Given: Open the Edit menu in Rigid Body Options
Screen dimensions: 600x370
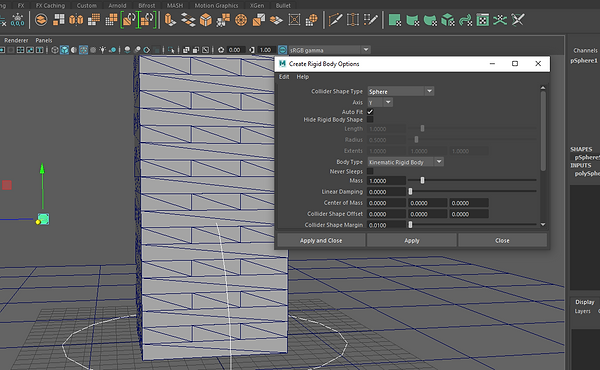Looking at the screenshot, I should [284, 77].
